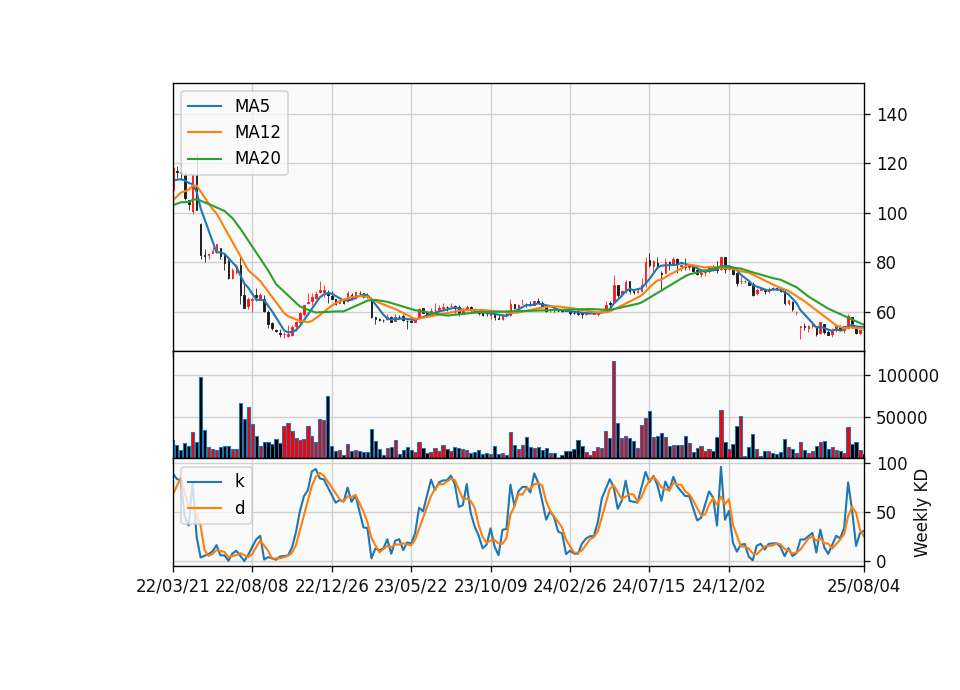Click the 22/12/26 date tick label
The image size is (960, 690).
(332, 586)
